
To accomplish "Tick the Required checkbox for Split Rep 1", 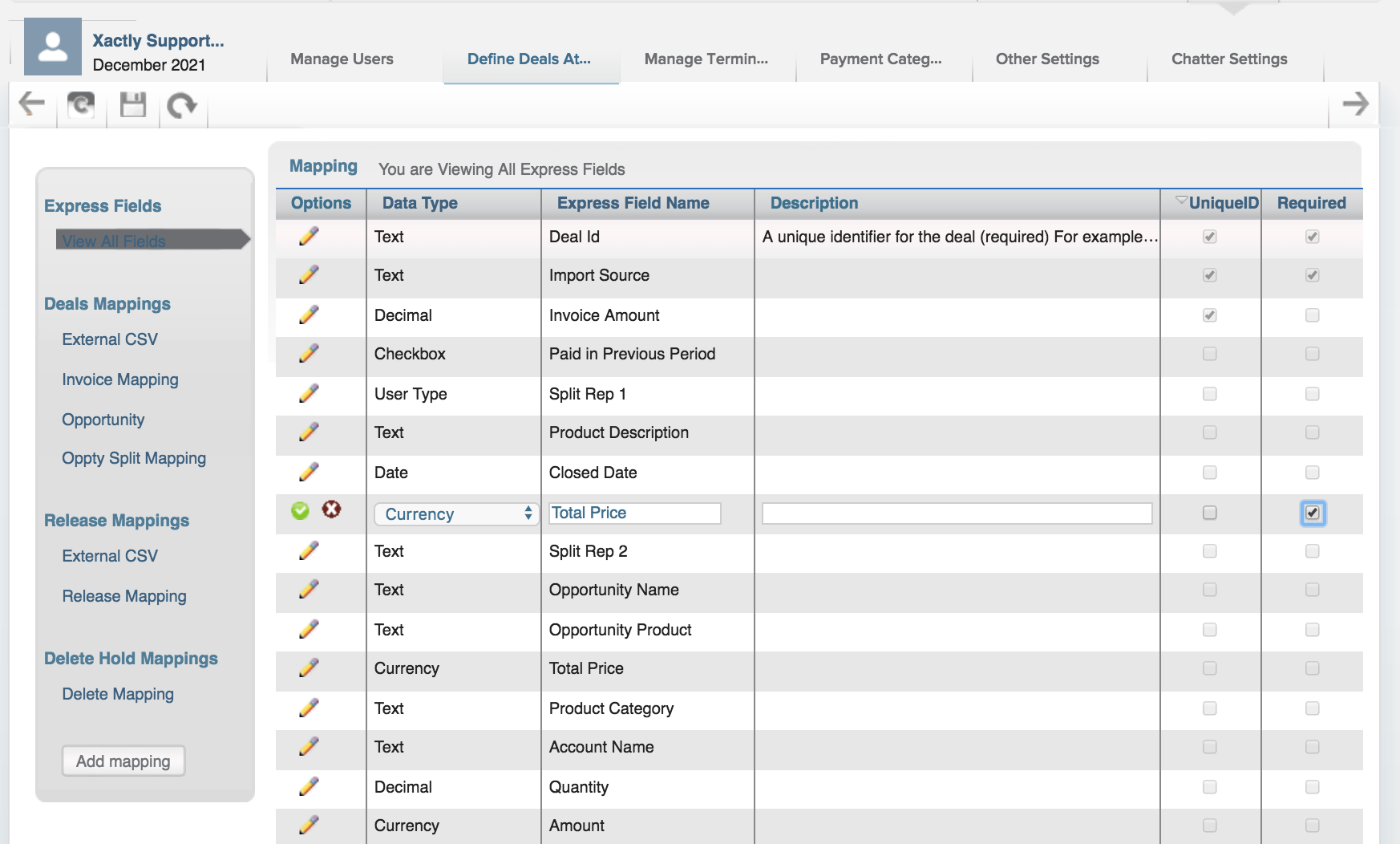I will 1313,394.
